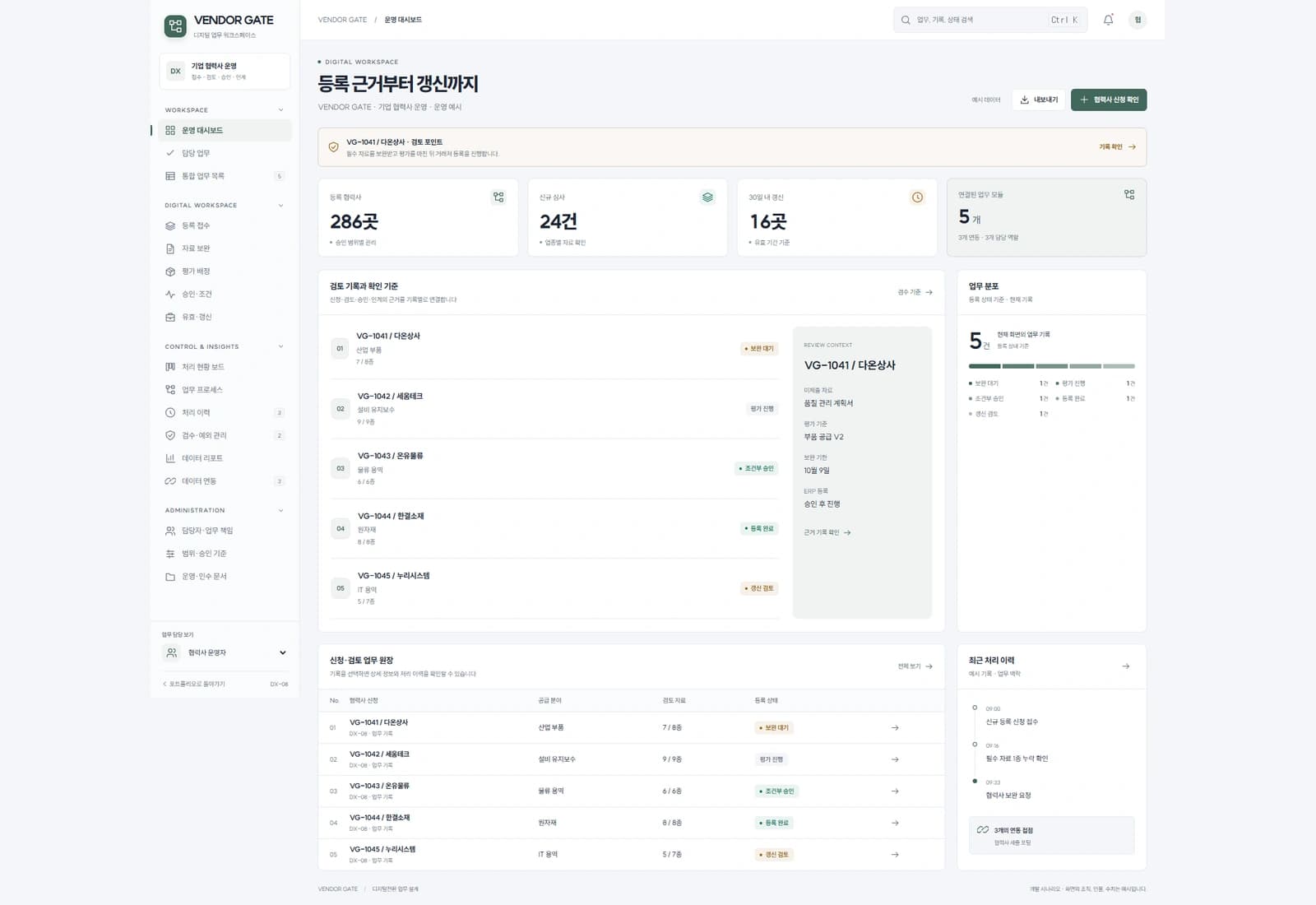Click the 내보내기 export button
Screen dimensions: 1316x905
1039,100
